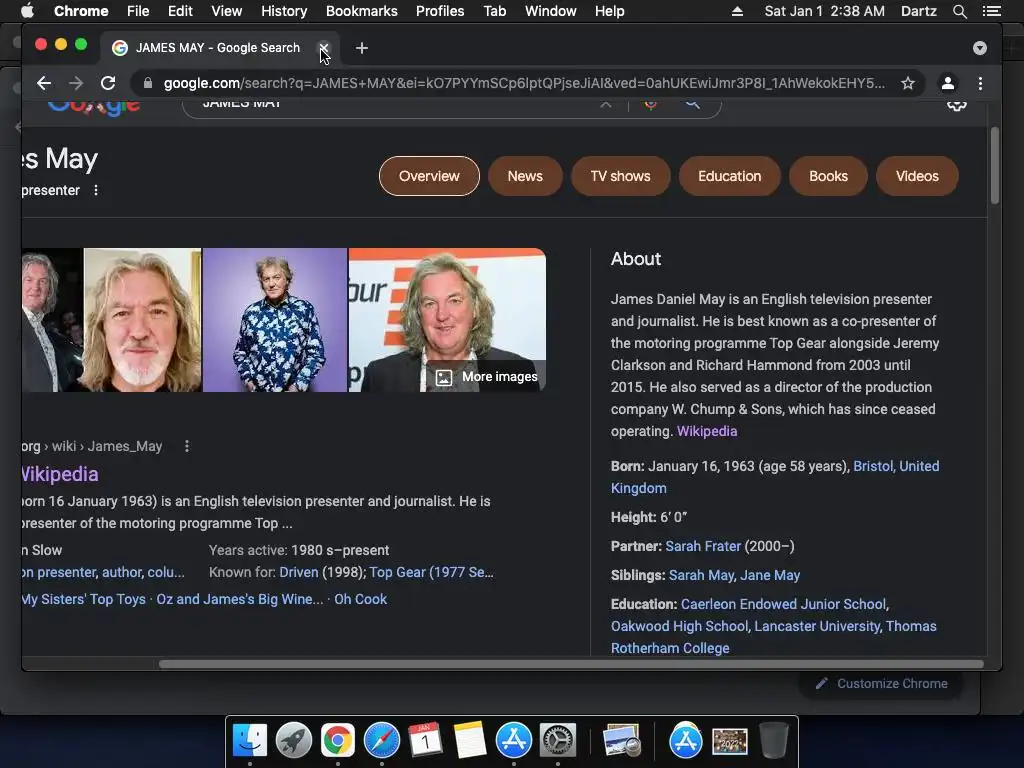
Task: Open the tab search dropdown arrow
Action: click(x=980, y=48)
